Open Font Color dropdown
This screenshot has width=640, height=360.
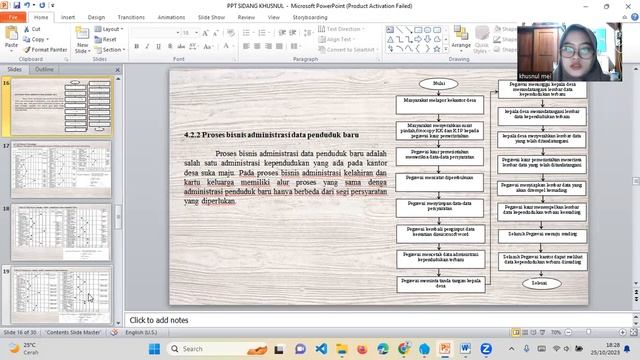point(232,47)
